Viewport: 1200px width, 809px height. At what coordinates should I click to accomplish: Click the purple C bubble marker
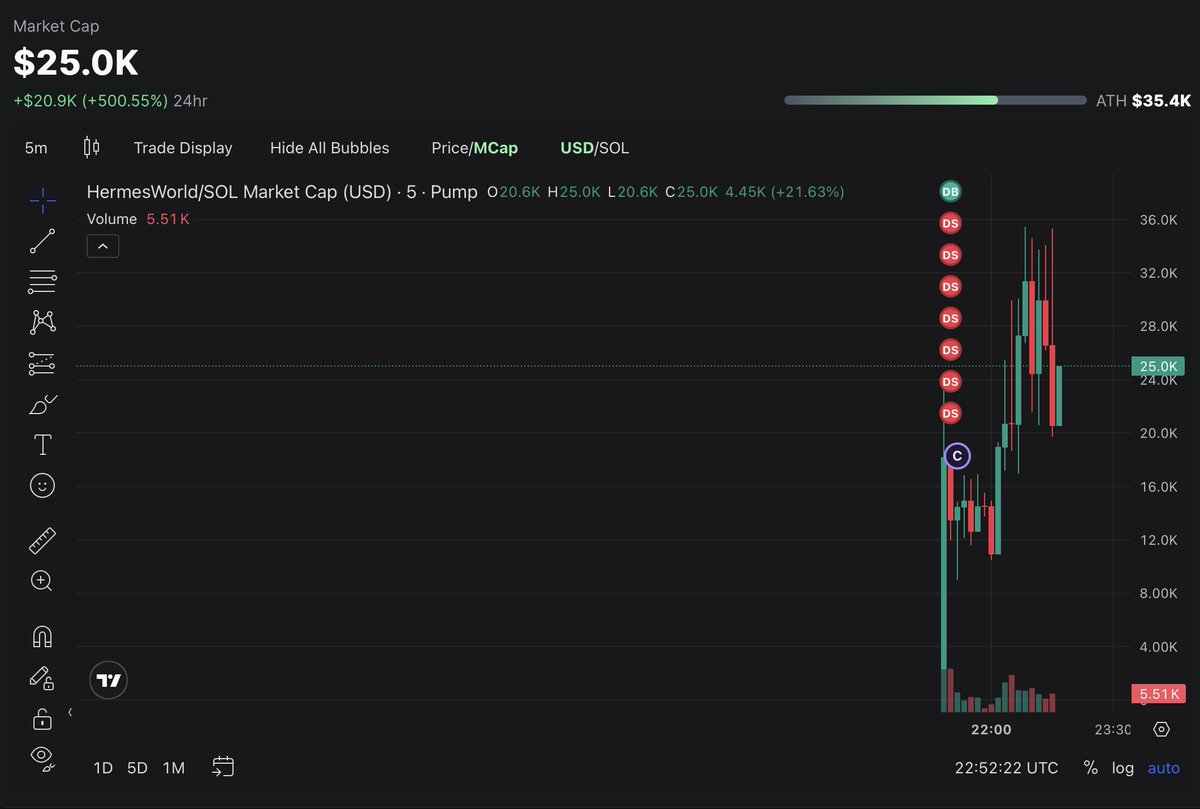click(957, 456)
